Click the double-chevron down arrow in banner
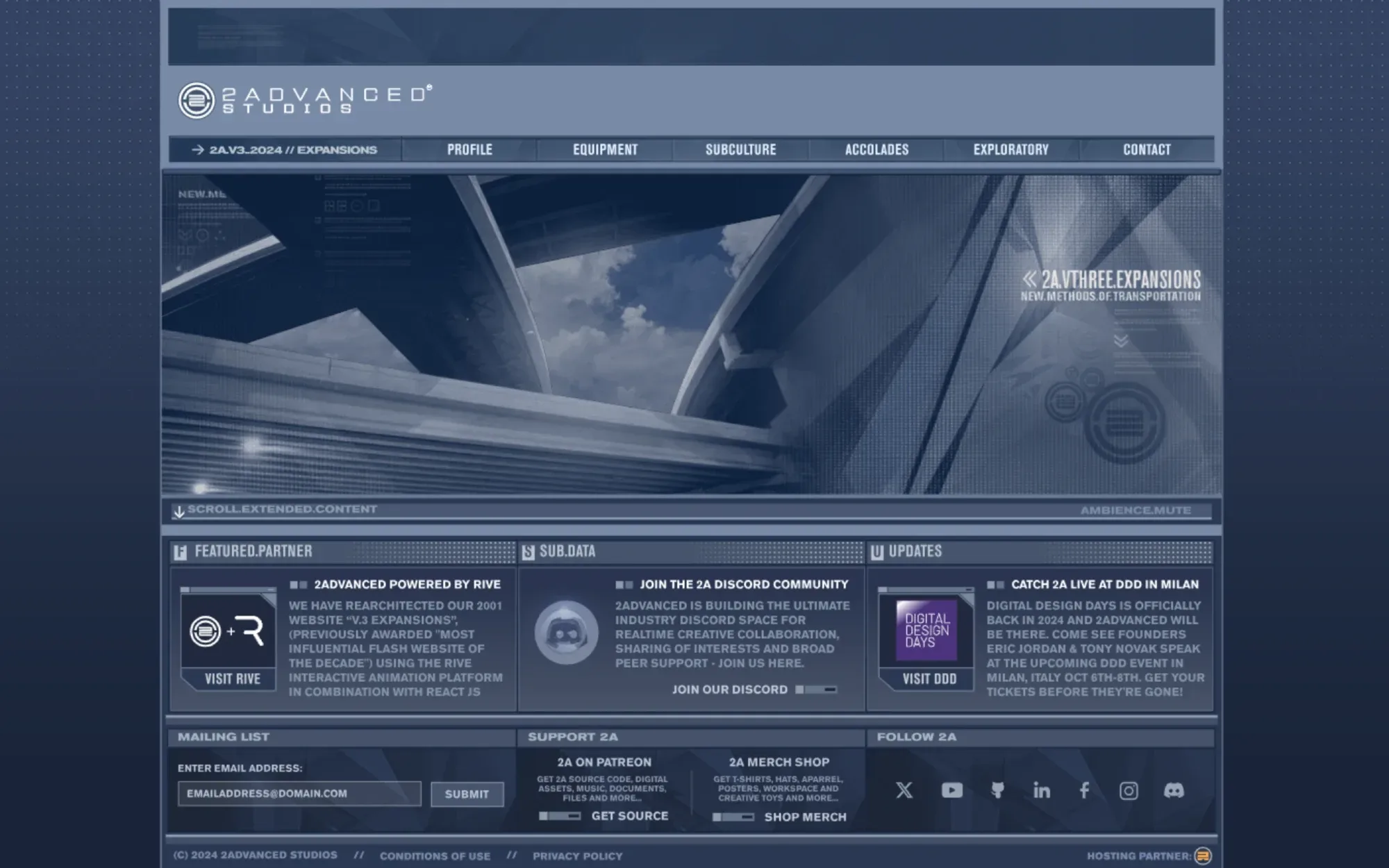The width and height of the screenshot is (1389, 868). pos(1120,341)
